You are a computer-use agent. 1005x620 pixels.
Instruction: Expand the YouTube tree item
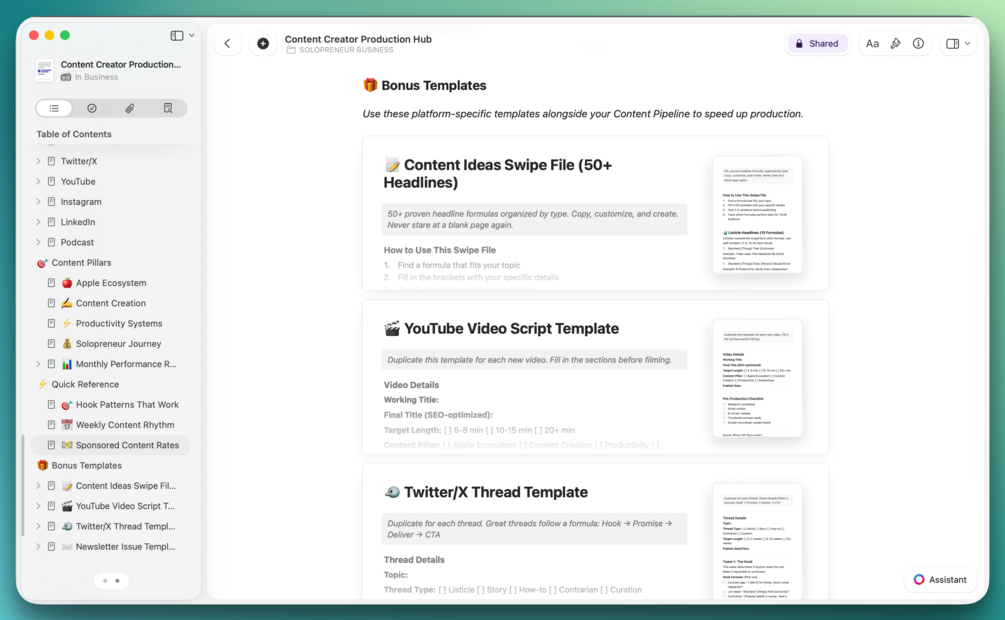[x=38, y=181]
